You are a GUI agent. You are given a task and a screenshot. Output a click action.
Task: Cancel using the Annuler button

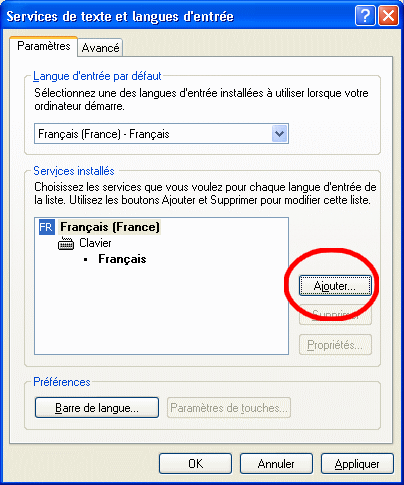point(276,464)
